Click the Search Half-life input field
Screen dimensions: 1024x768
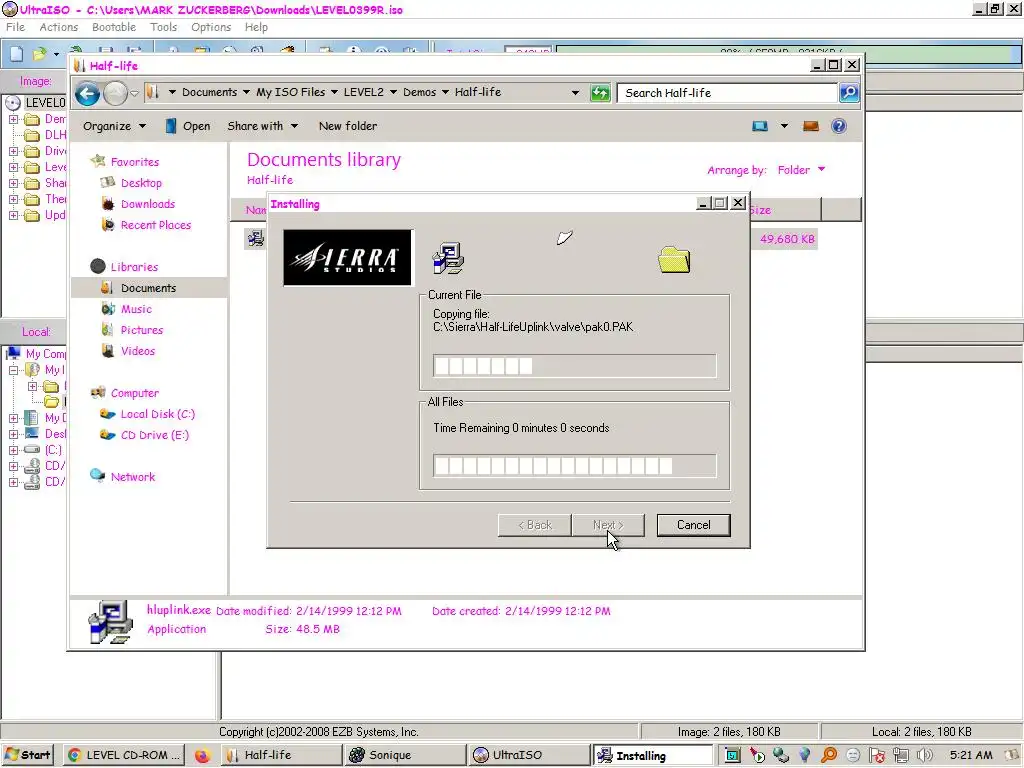728,93
